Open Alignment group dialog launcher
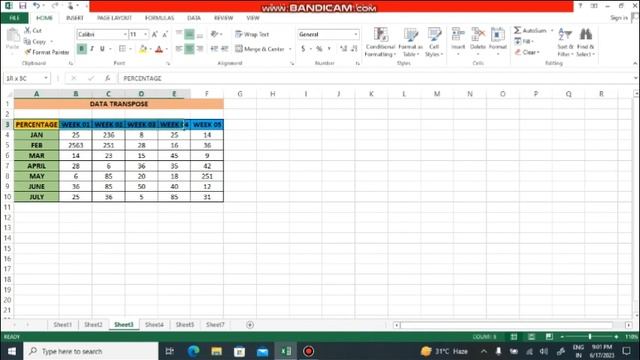 coord(292,64)
